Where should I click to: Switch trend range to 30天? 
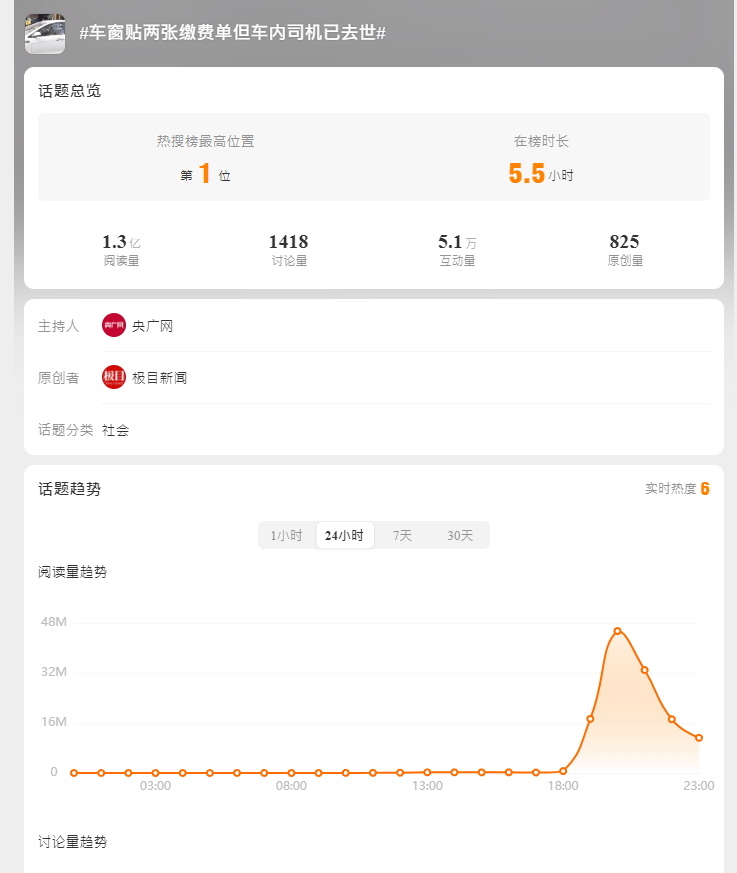[x=460, y=536]
